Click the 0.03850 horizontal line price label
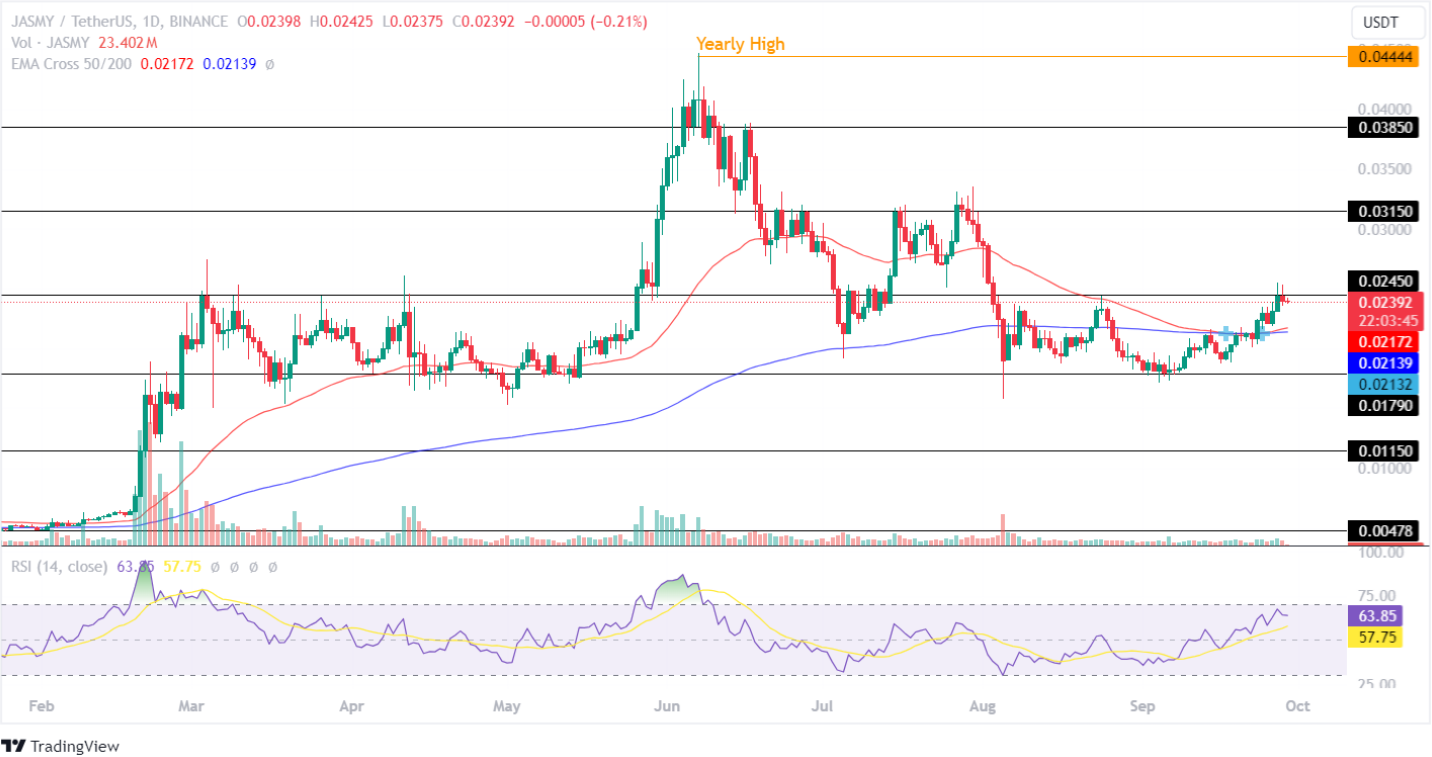1432x757 pixels. coord(1384,128)
